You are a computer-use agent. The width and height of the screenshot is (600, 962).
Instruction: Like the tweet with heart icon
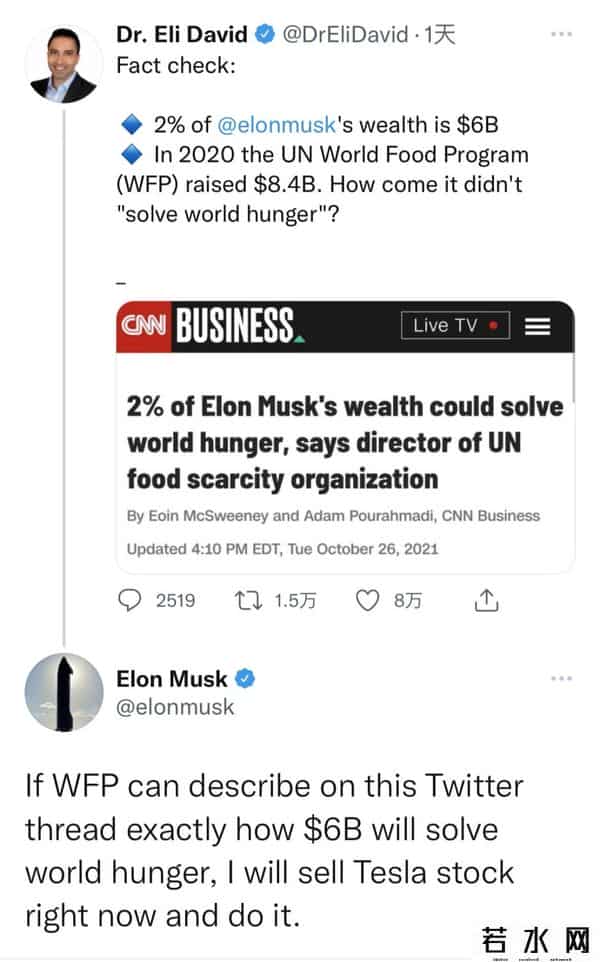[x=370, y=600]
